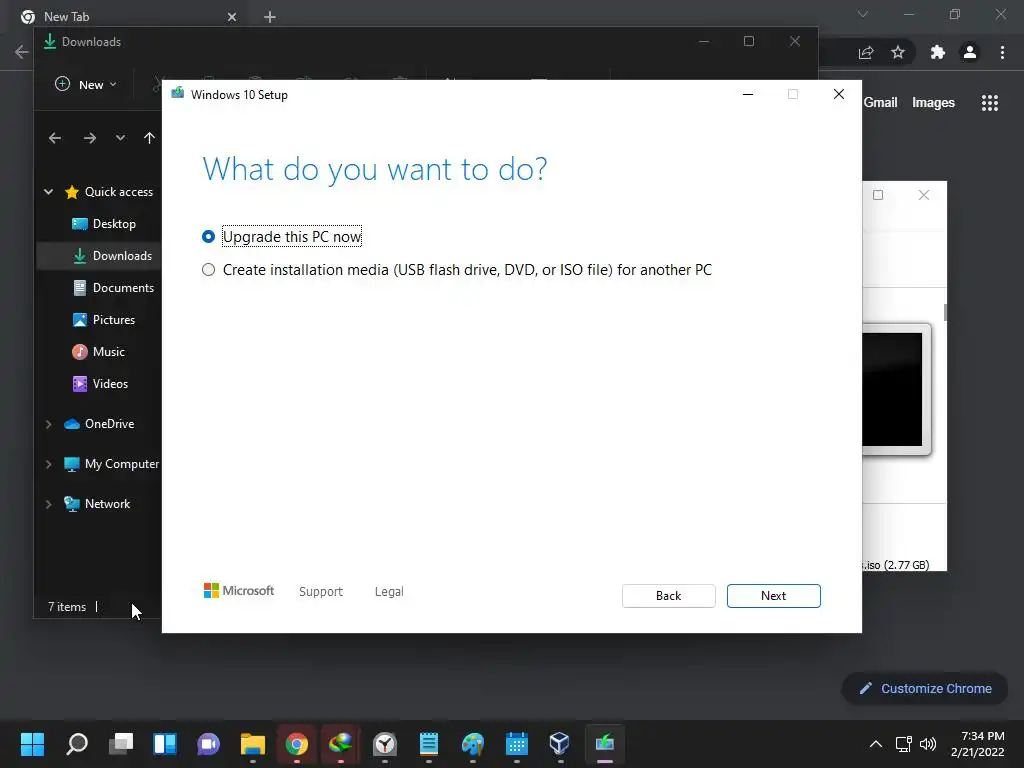Open Chrome profile icon
Image resolution: width=1024 pixels, height=768 pixels.
970,52
